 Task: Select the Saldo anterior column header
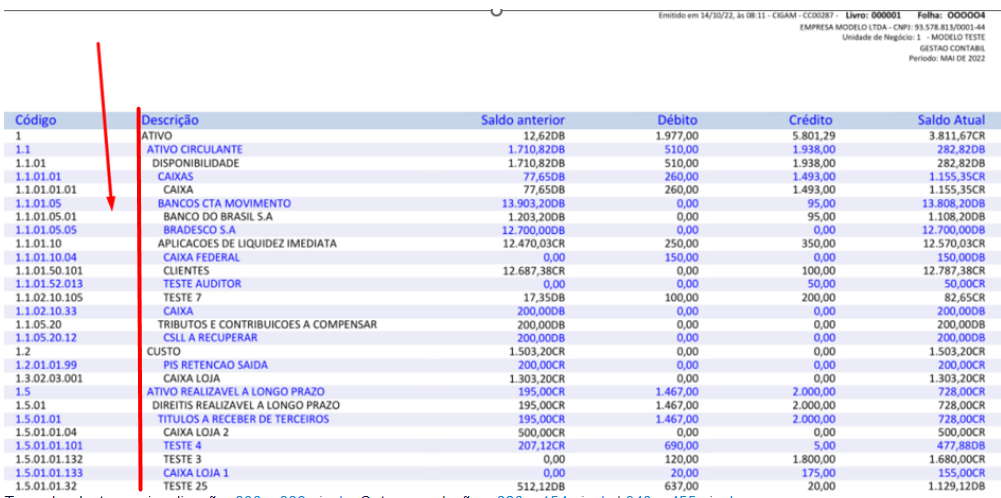523,120
